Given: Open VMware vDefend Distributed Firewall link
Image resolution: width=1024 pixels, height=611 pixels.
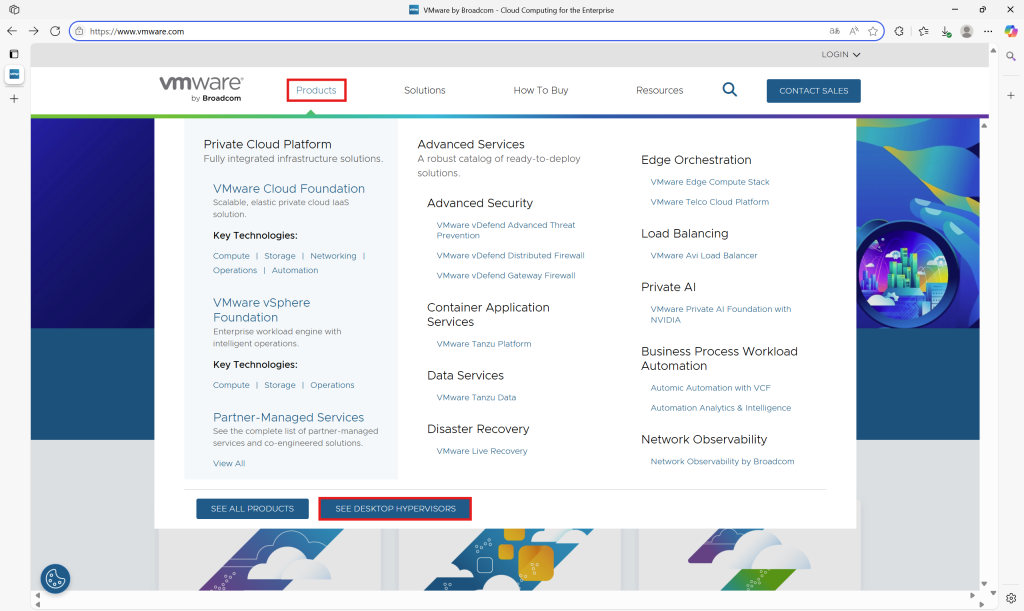Looking at the screenshot, I should (510, 256).
